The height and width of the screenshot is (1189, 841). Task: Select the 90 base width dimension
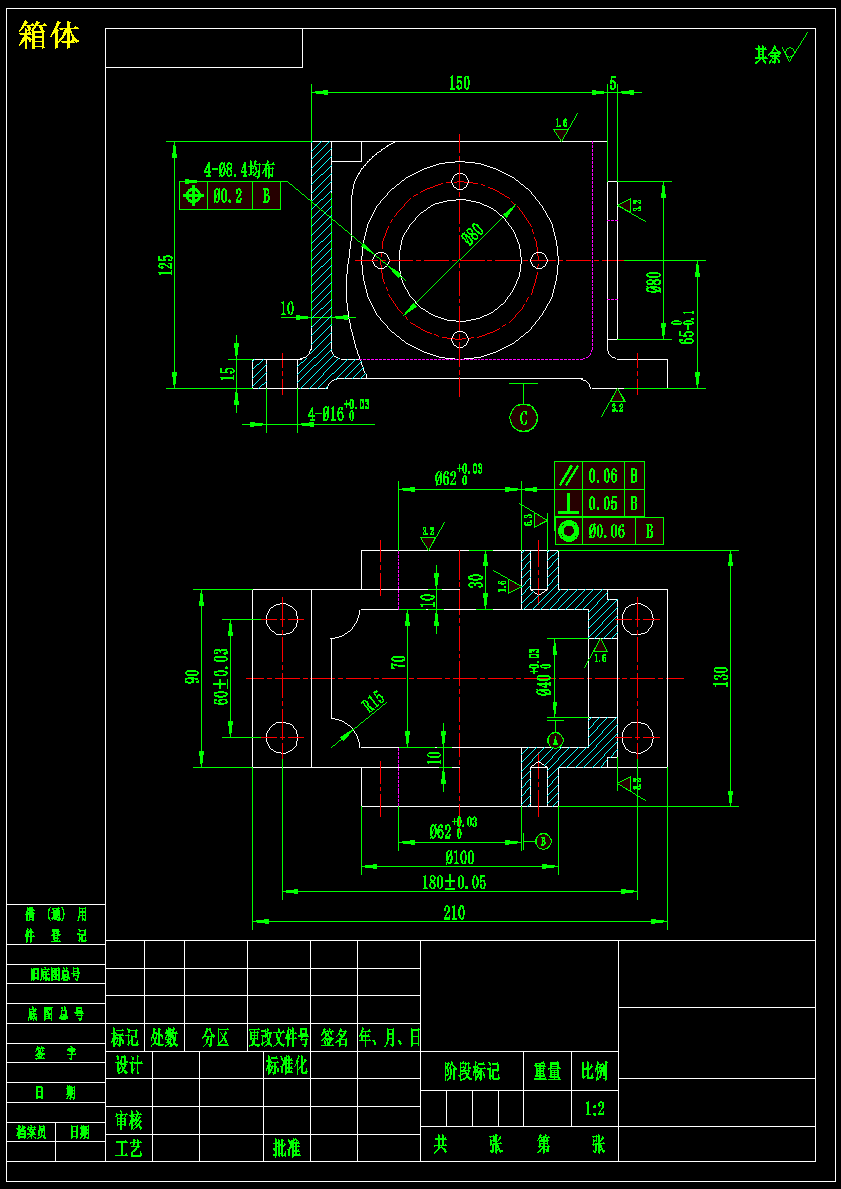click(x=193, y=676)
